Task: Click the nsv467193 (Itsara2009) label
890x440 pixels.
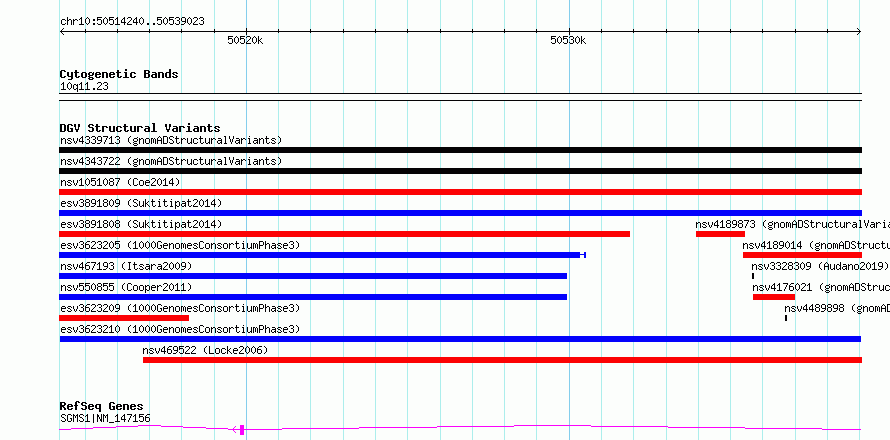Action: click(126, 266)
